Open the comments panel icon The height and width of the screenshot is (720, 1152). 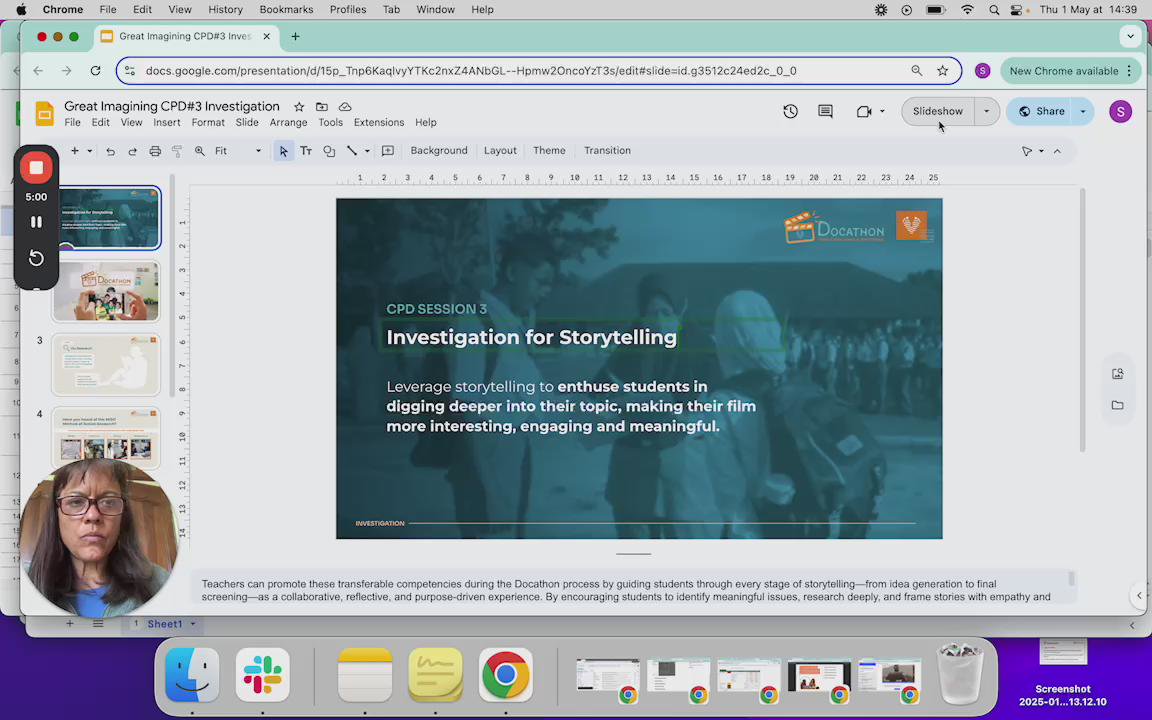point(825,111)
